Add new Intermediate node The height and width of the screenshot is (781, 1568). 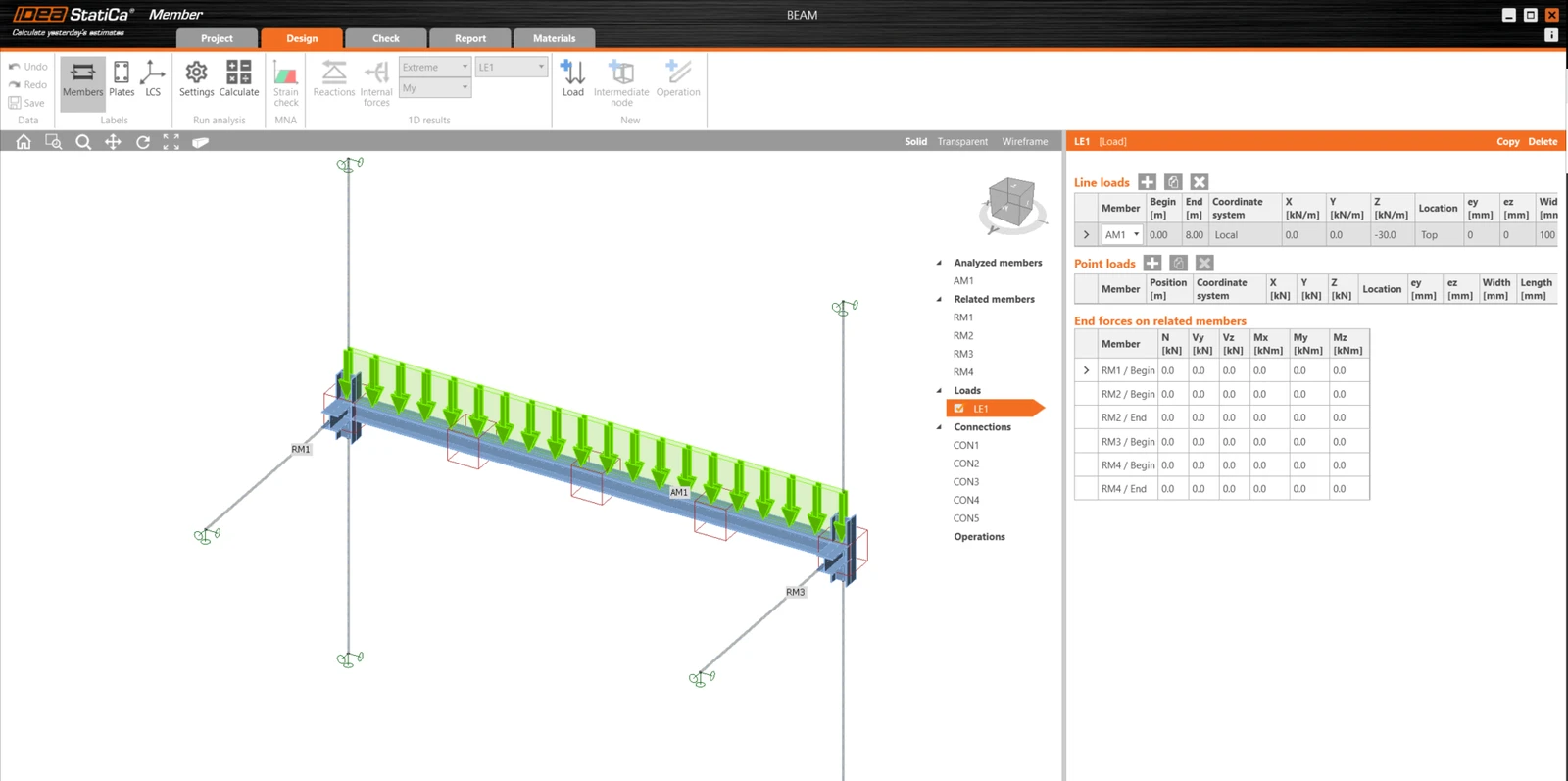(621, 83)
